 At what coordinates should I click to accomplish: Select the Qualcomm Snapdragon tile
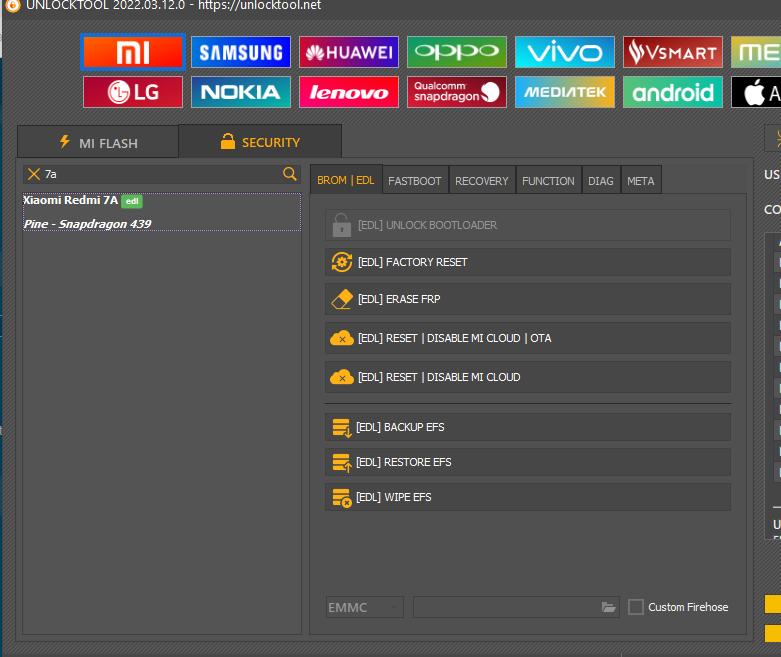[457, 92]
